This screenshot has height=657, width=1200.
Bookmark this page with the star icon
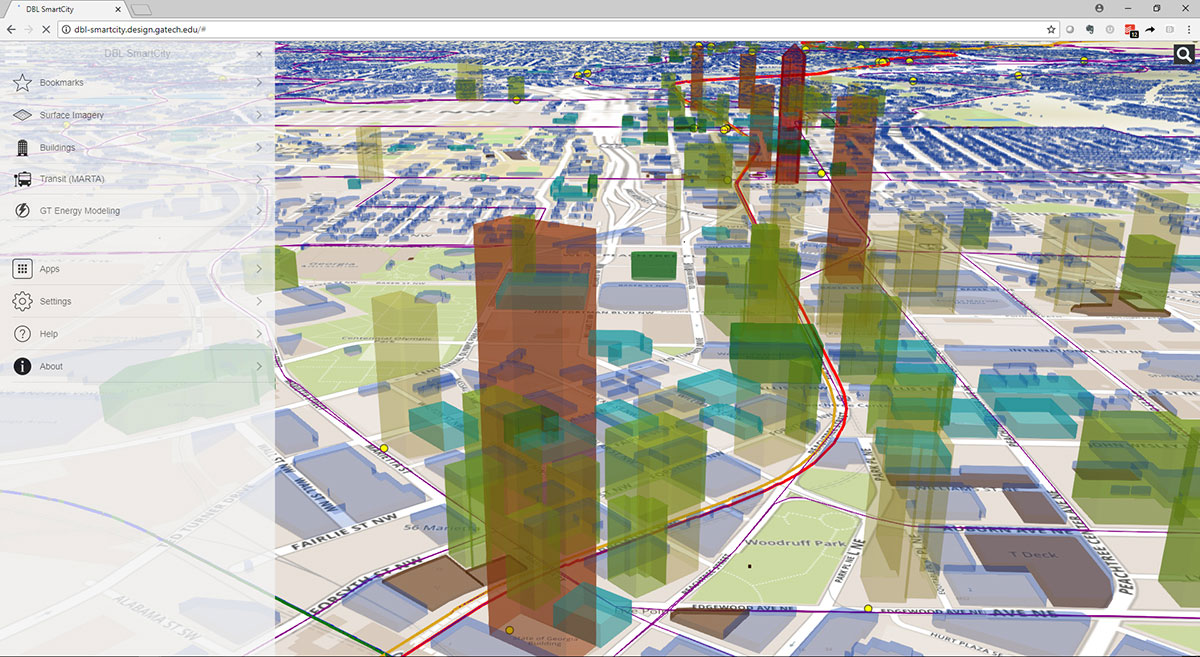pyautogui.click(x=1051, y=30)
